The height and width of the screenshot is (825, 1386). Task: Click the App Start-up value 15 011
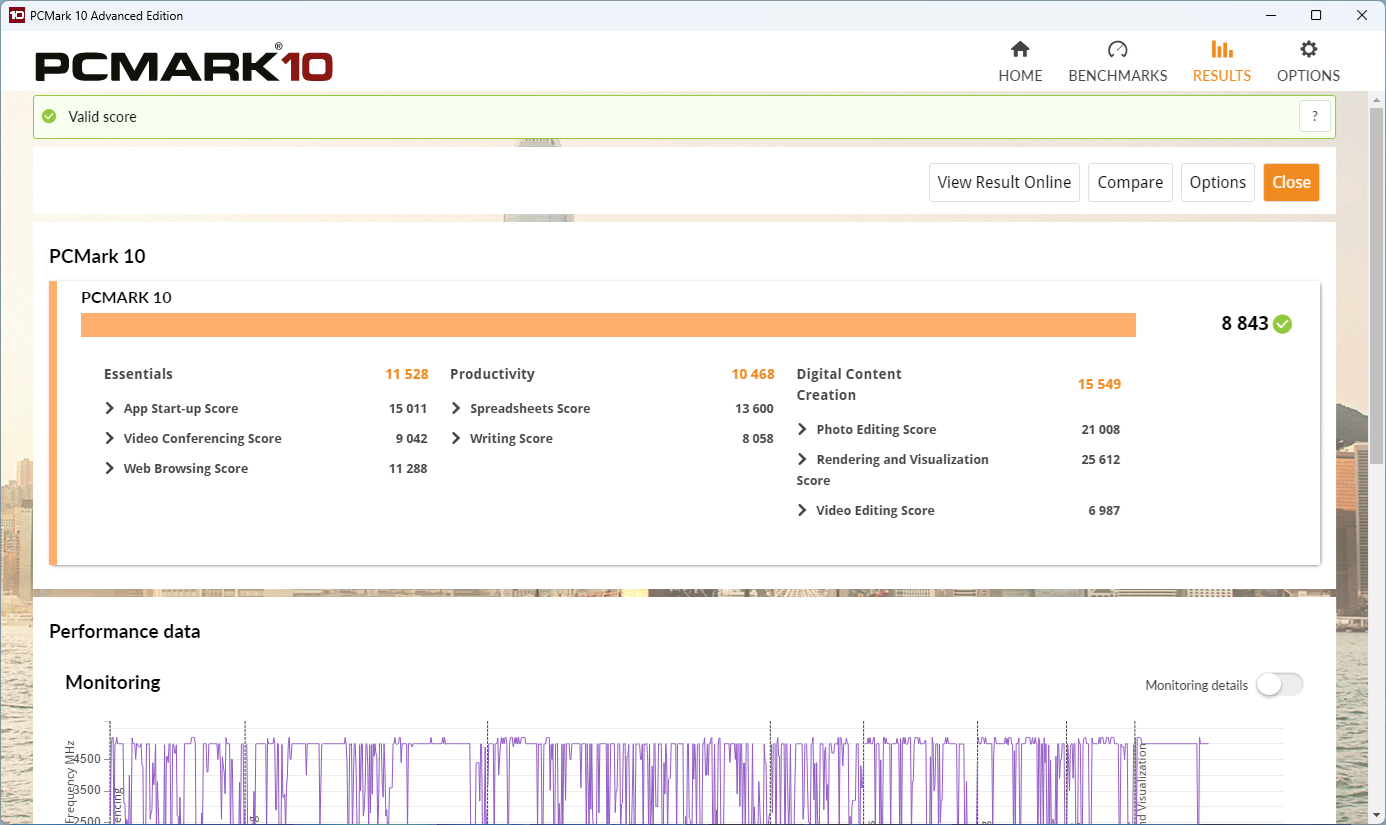tap(408, 408)
